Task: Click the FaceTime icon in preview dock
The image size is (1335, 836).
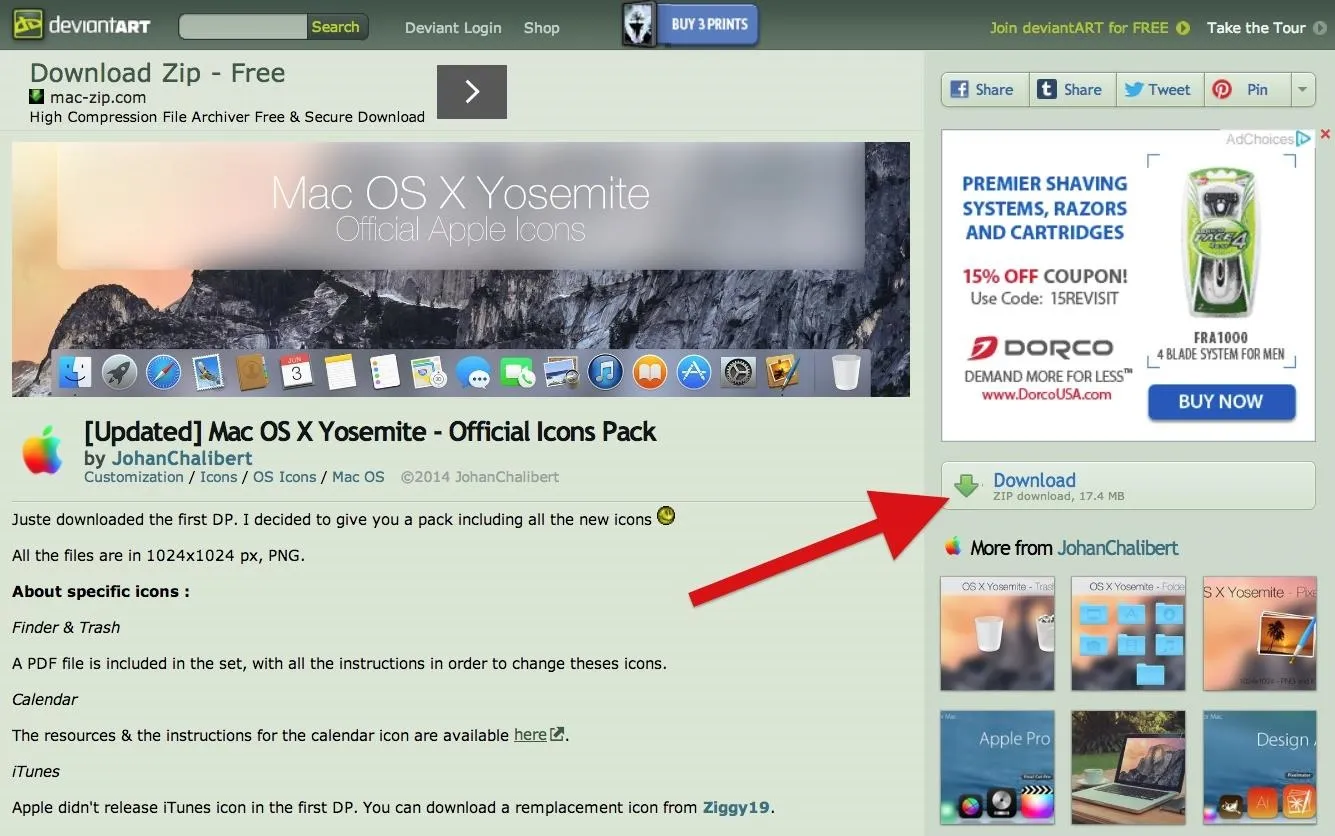Action: click(517, 373)
